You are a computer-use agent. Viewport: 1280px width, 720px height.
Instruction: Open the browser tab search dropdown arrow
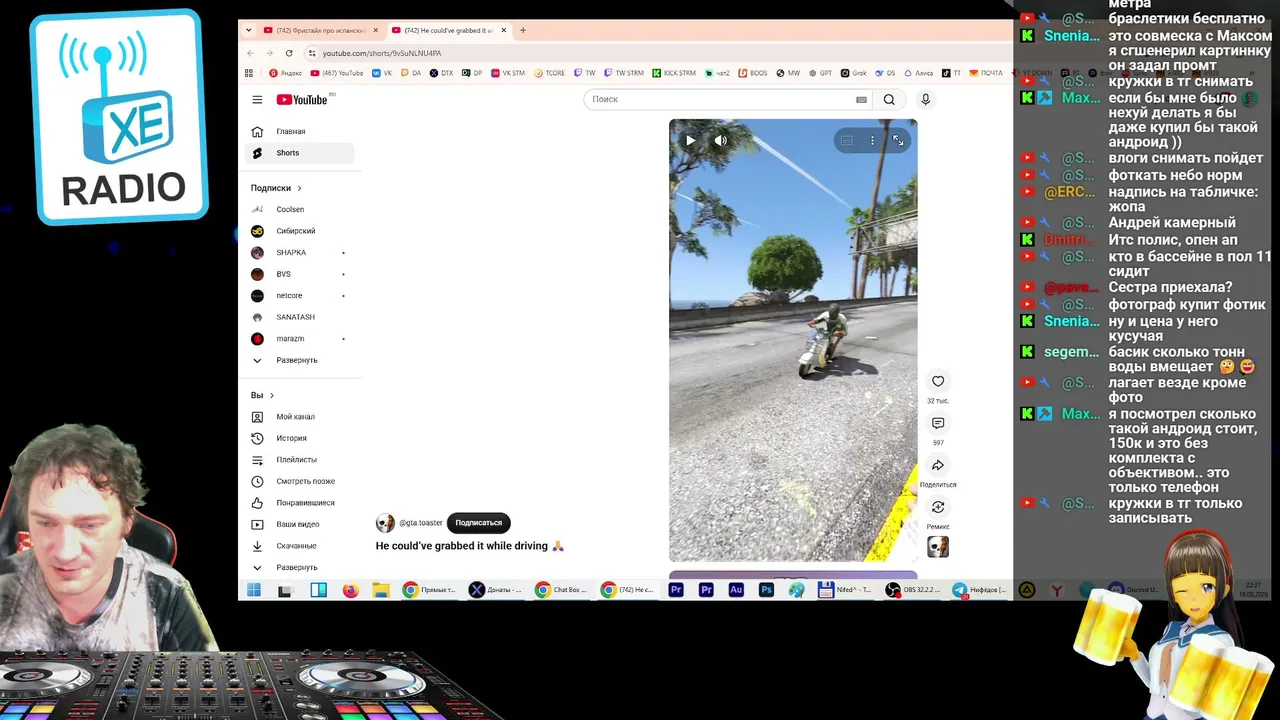248,30
